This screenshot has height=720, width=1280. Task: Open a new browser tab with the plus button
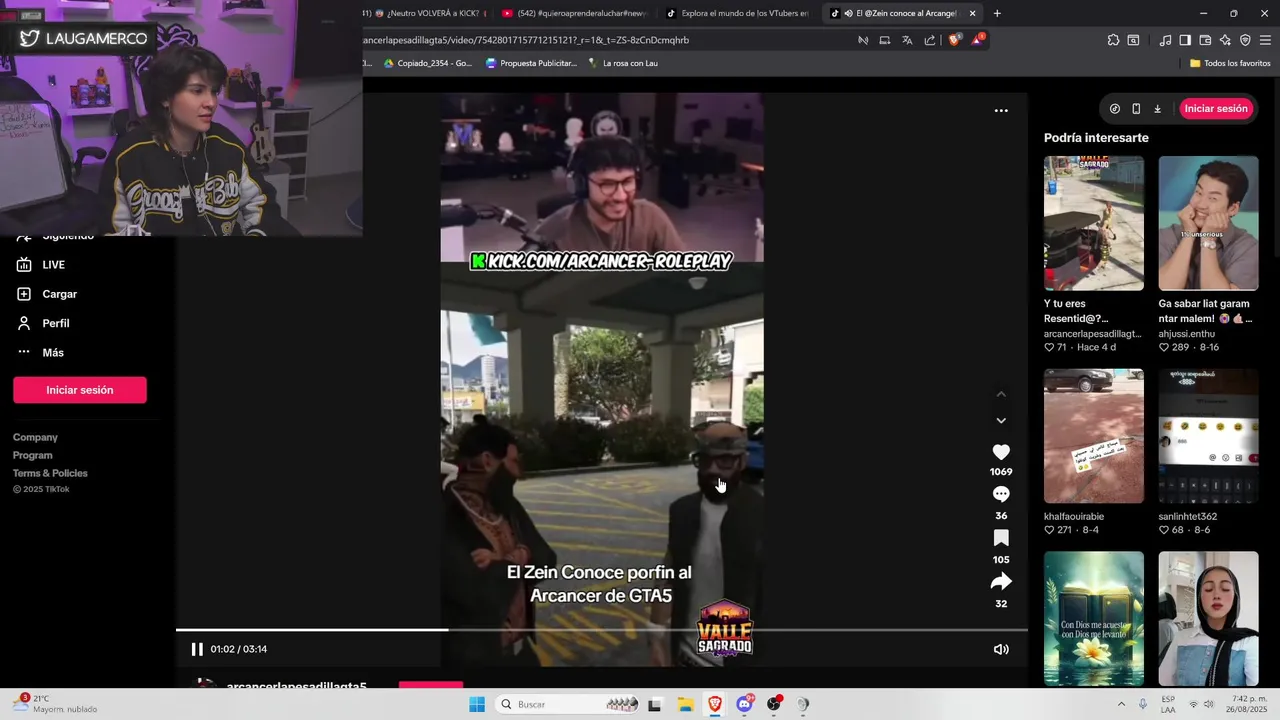click(997, 14)
